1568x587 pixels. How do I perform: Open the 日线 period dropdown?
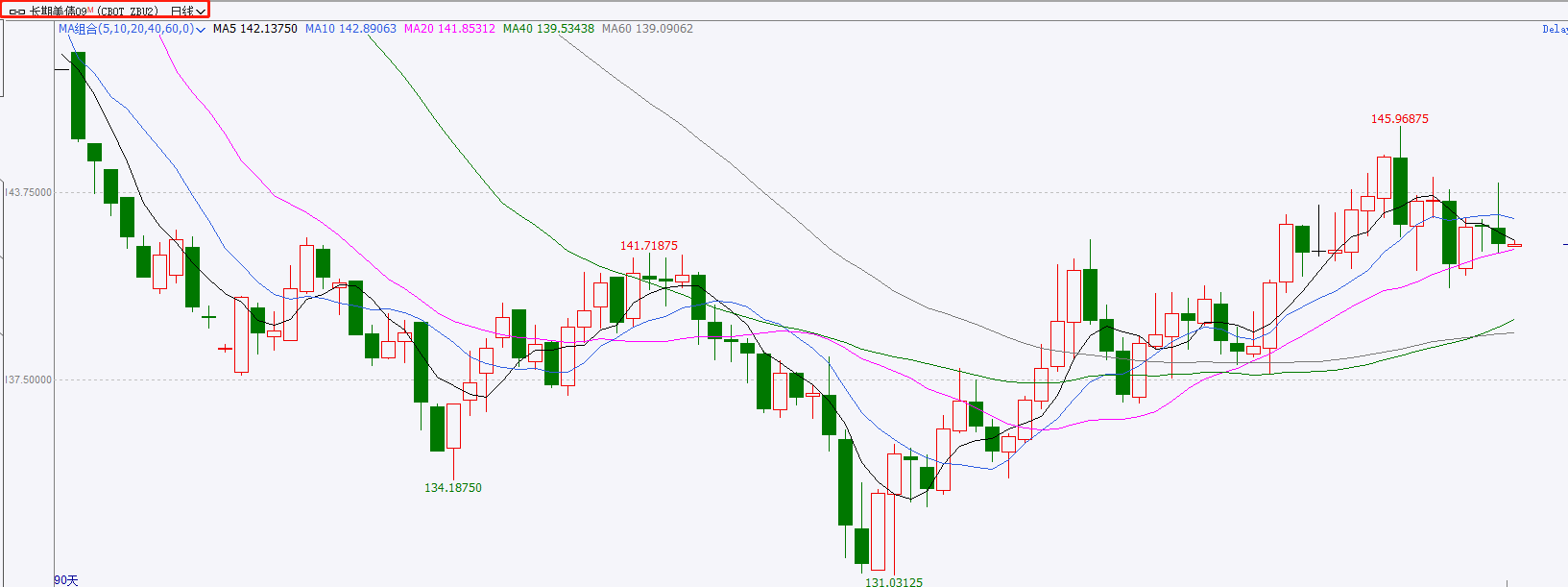pyautogui.click(x=188, y=12)
